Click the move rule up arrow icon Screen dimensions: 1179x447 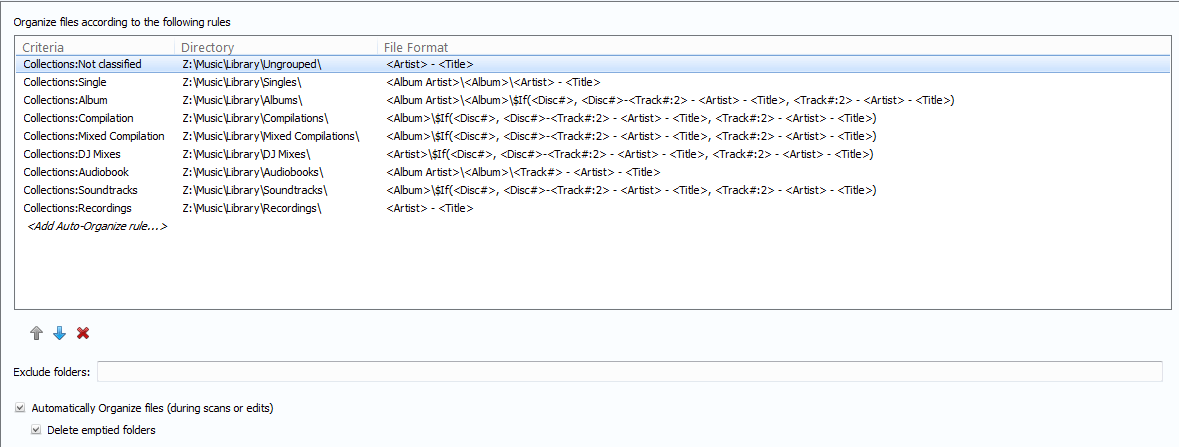tap(37, 333)
